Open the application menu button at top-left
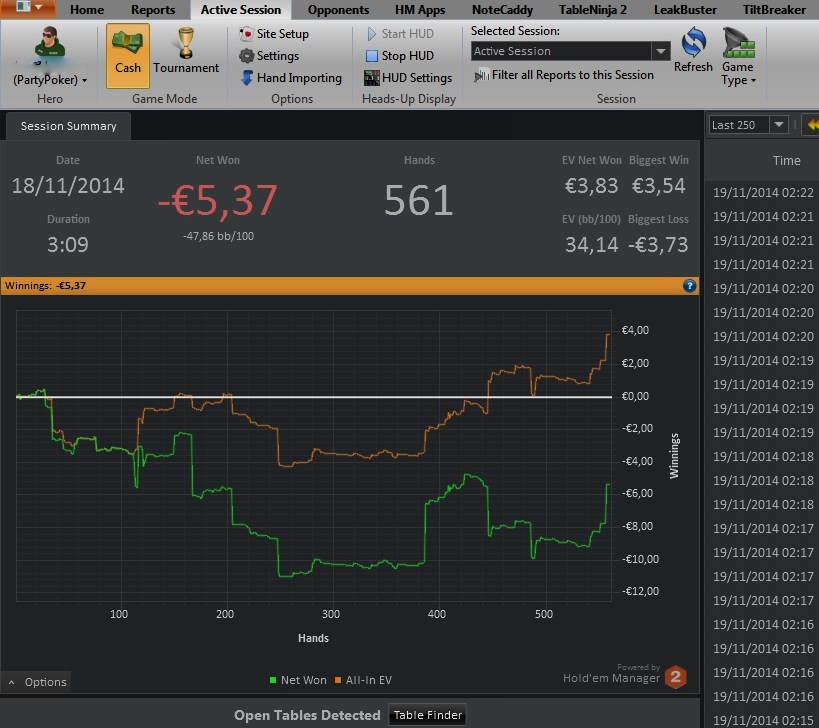Image resolution: width=819 pixels, height=728 pixels. point(27,8)
